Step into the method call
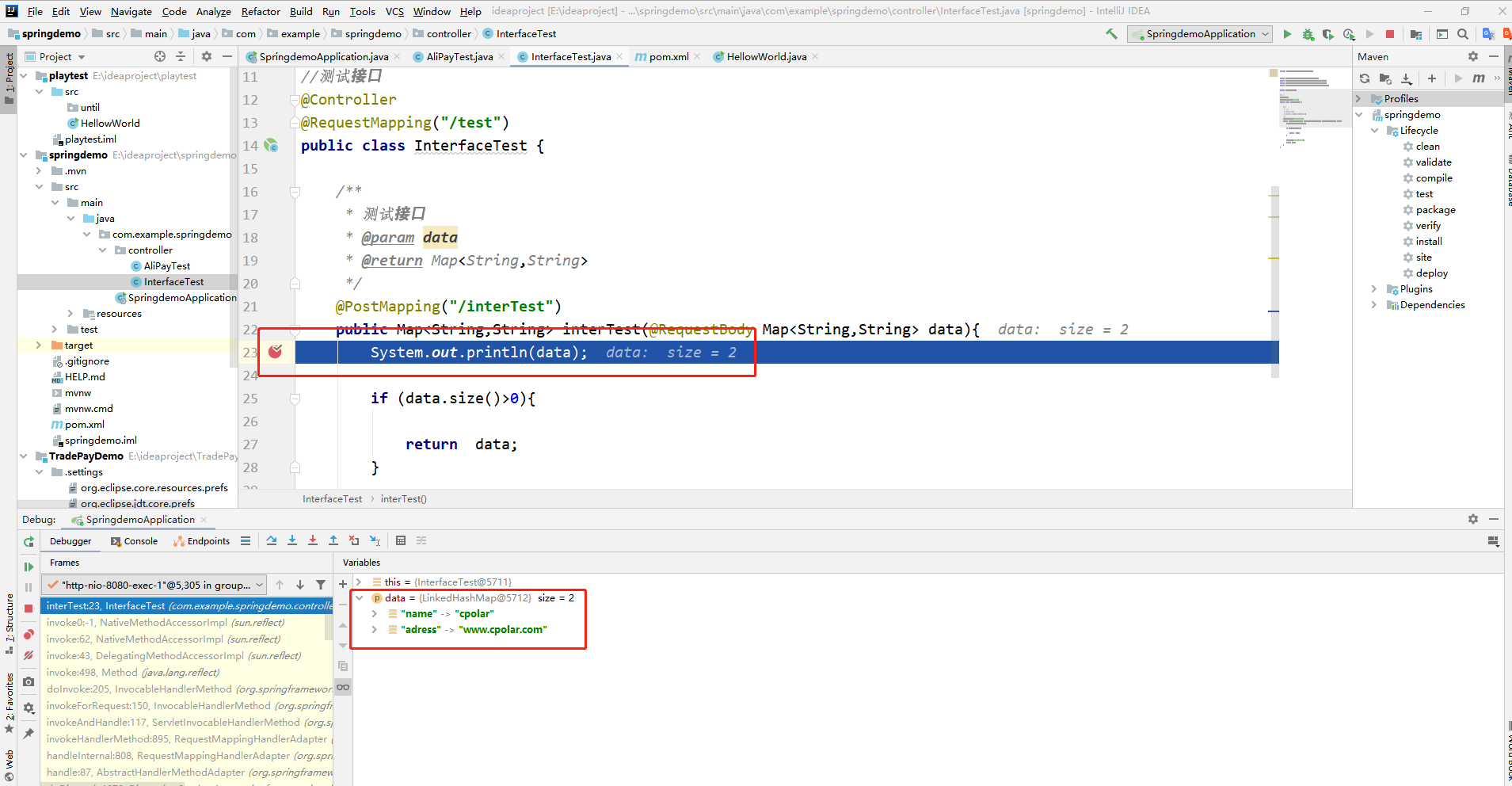The image size is (1512, 786). click(292, 540)
